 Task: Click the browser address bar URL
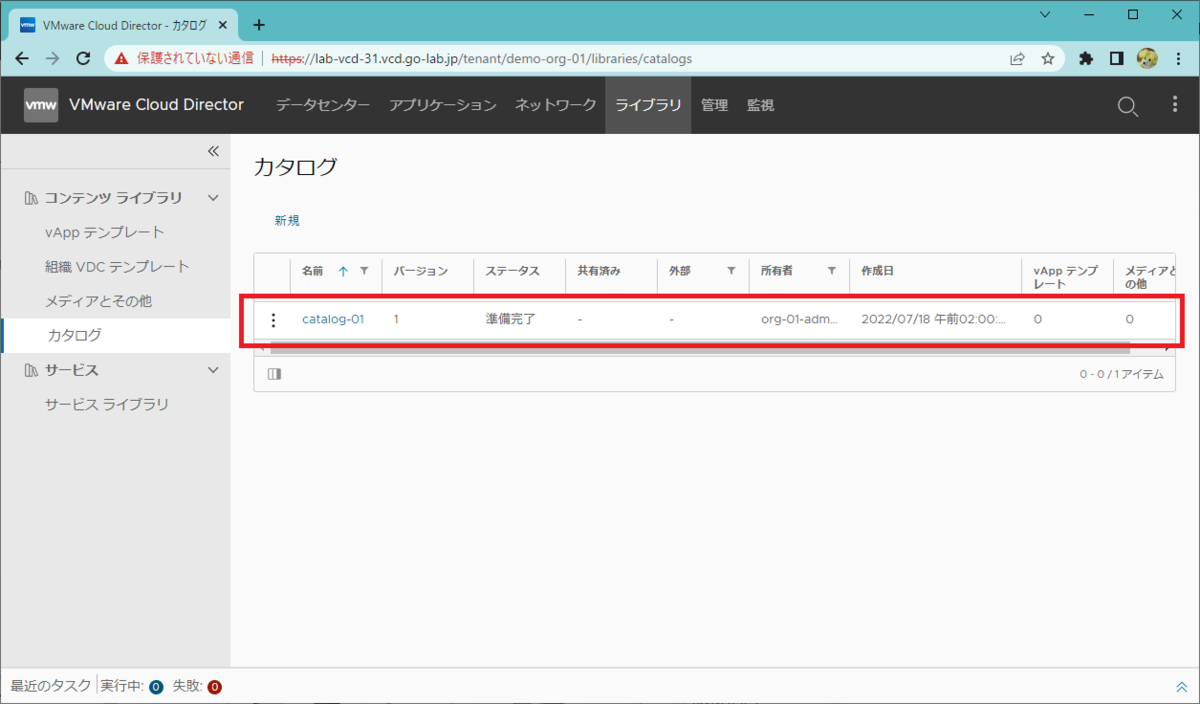[x=481, y=59]
